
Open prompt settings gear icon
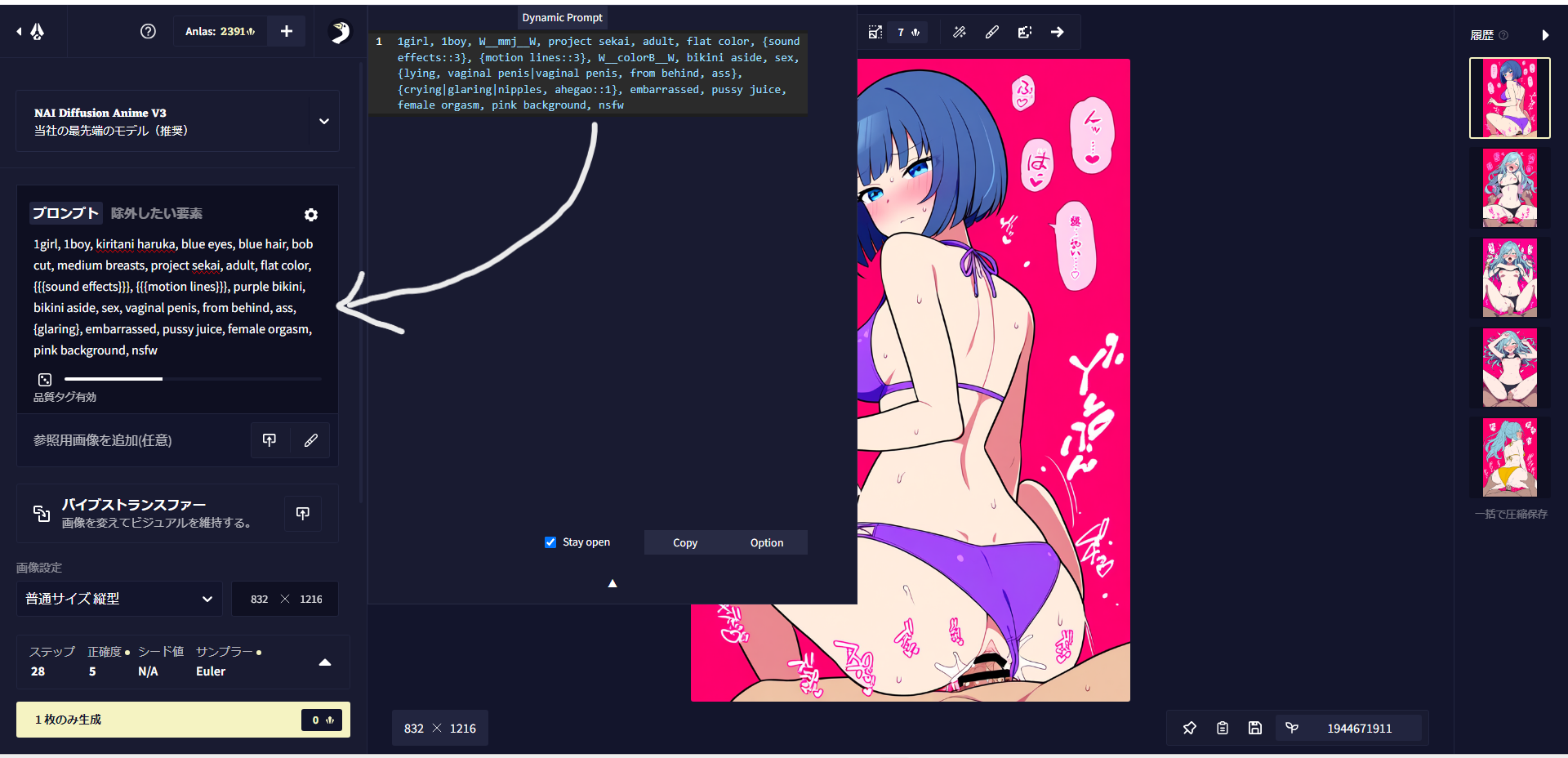[x=311, y=215]
